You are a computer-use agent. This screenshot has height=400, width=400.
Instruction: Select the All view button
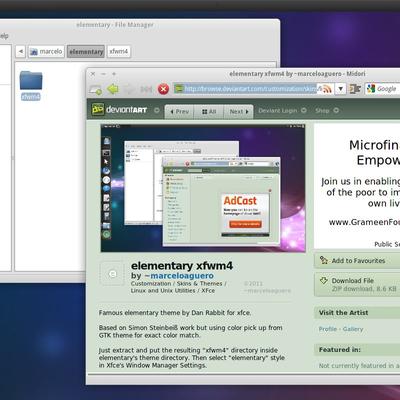pyautogui.click(x=209, y=112)
